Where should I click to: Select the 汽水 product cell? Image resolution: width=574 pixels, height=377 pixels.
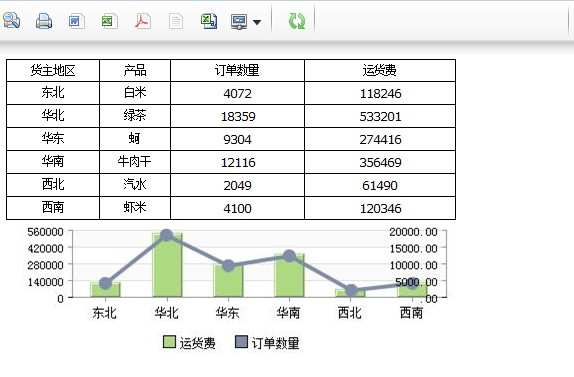click(135, 185)
